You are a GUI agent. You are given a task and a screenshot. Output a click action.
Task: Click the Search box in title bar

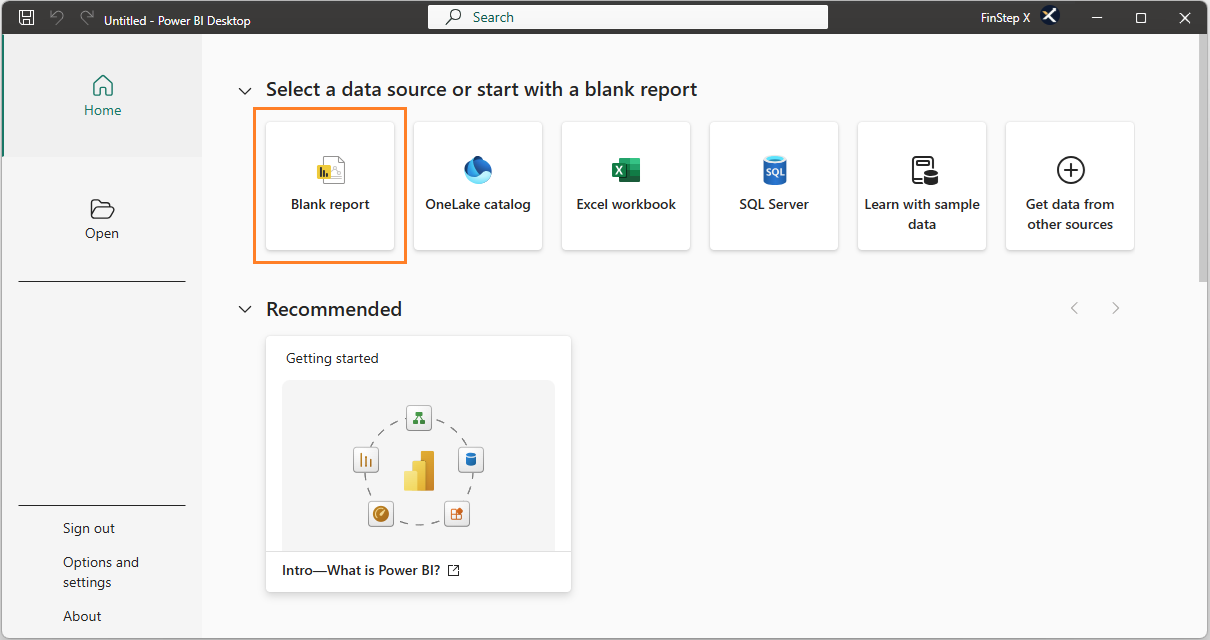628,17
